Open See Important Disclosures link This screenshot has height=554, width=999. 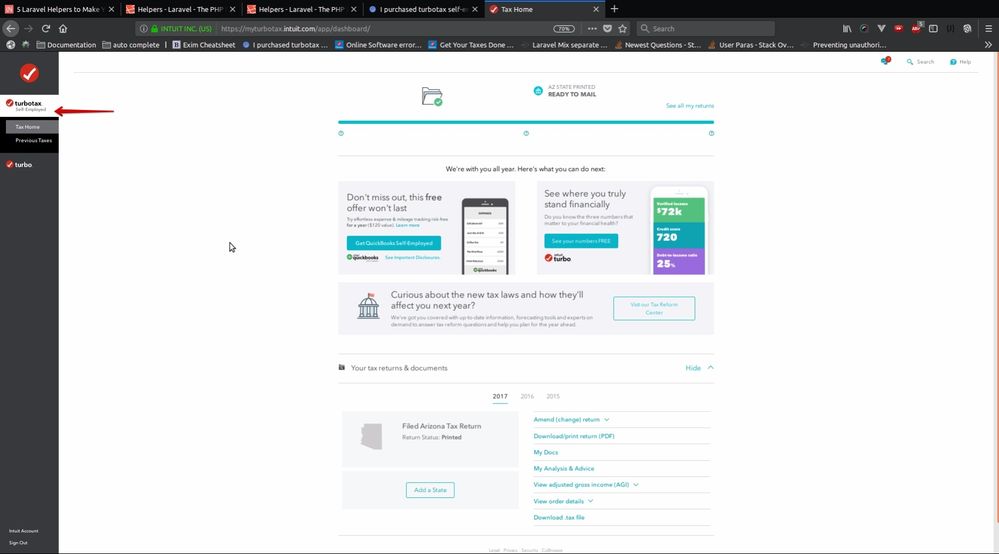[412, 257]
